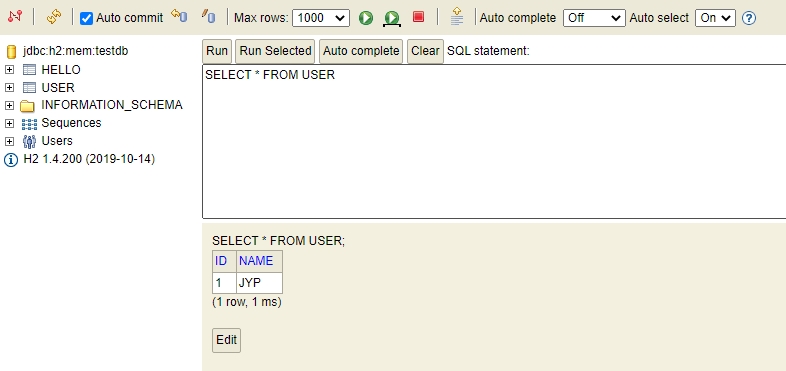
Task: Click the Refresh icon in toolbar
Action: click(54, 17)
